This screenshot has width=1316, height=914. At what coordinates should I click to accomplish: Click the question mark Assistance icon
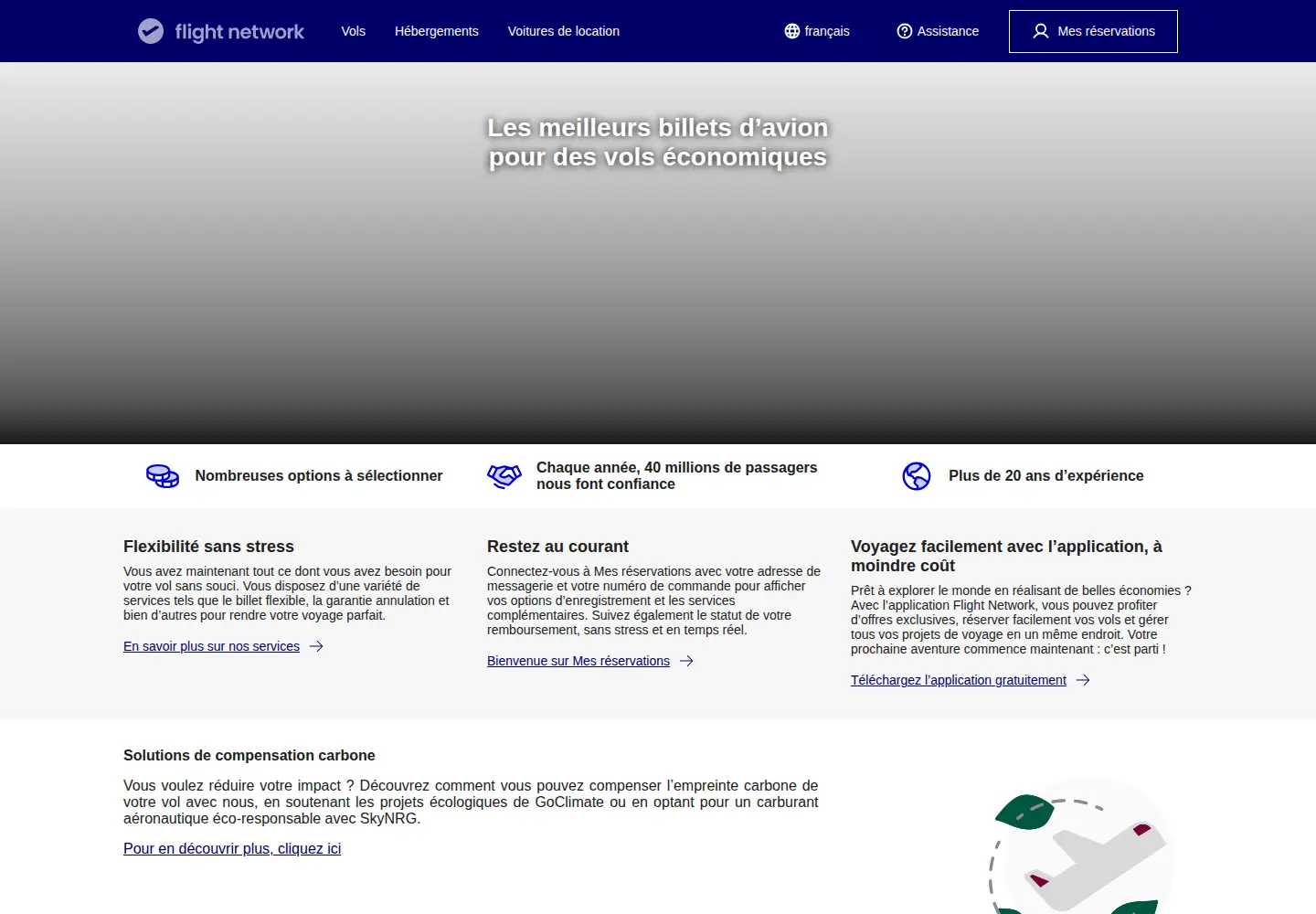(x=905, y=31)
